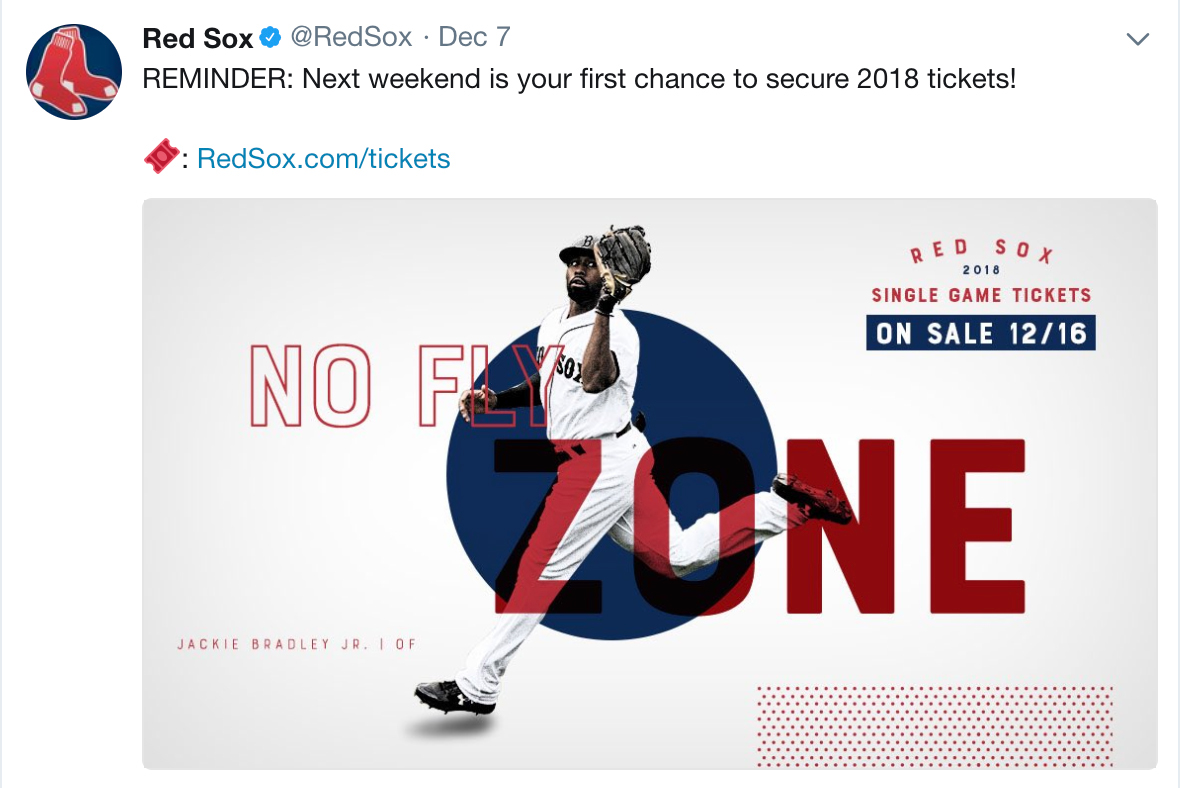This screenshot has width=1180, height=788.
Task: Click the ON SALE 12/16 banner
Action: (x=981, y=333)
